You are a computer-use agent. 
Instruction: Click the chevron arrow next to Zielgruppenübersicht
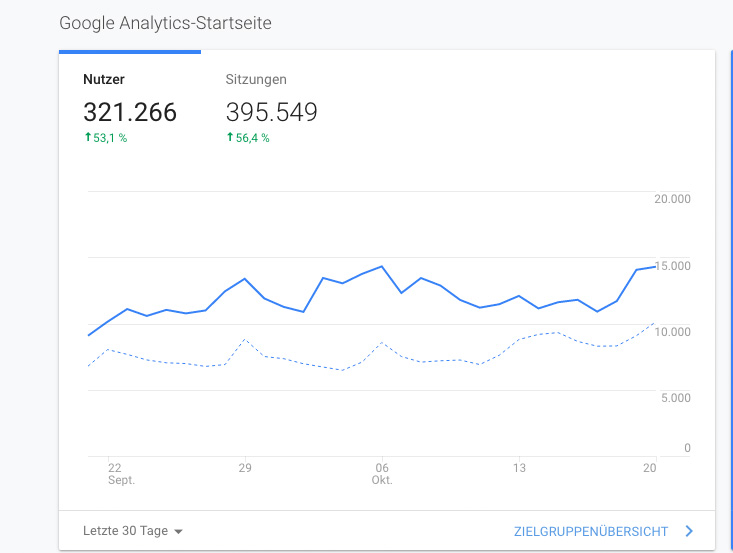[689, 531]
